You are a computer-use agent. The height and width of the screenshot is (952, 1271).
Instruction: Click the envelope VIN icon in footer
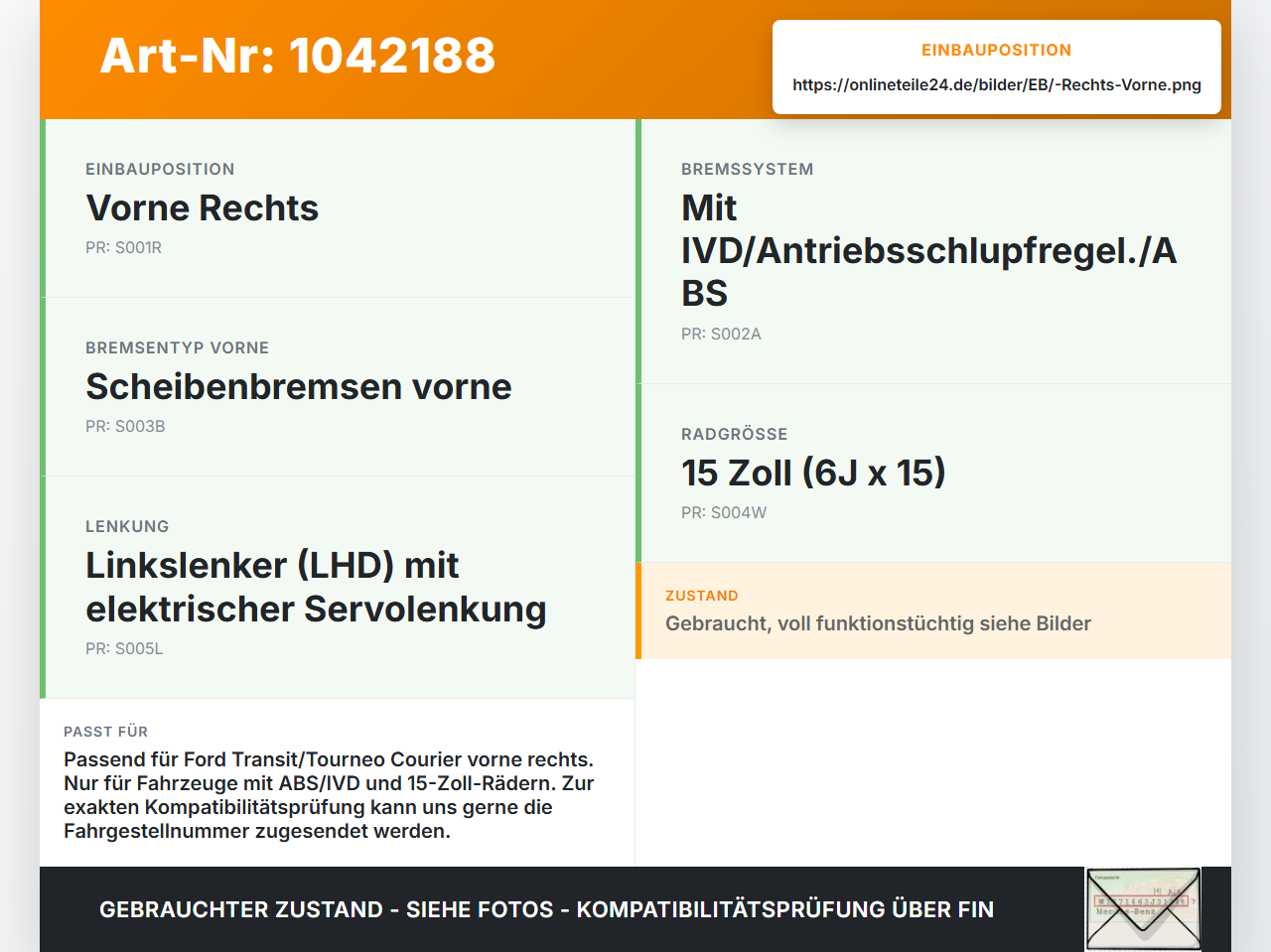[x=1143, y=909]
